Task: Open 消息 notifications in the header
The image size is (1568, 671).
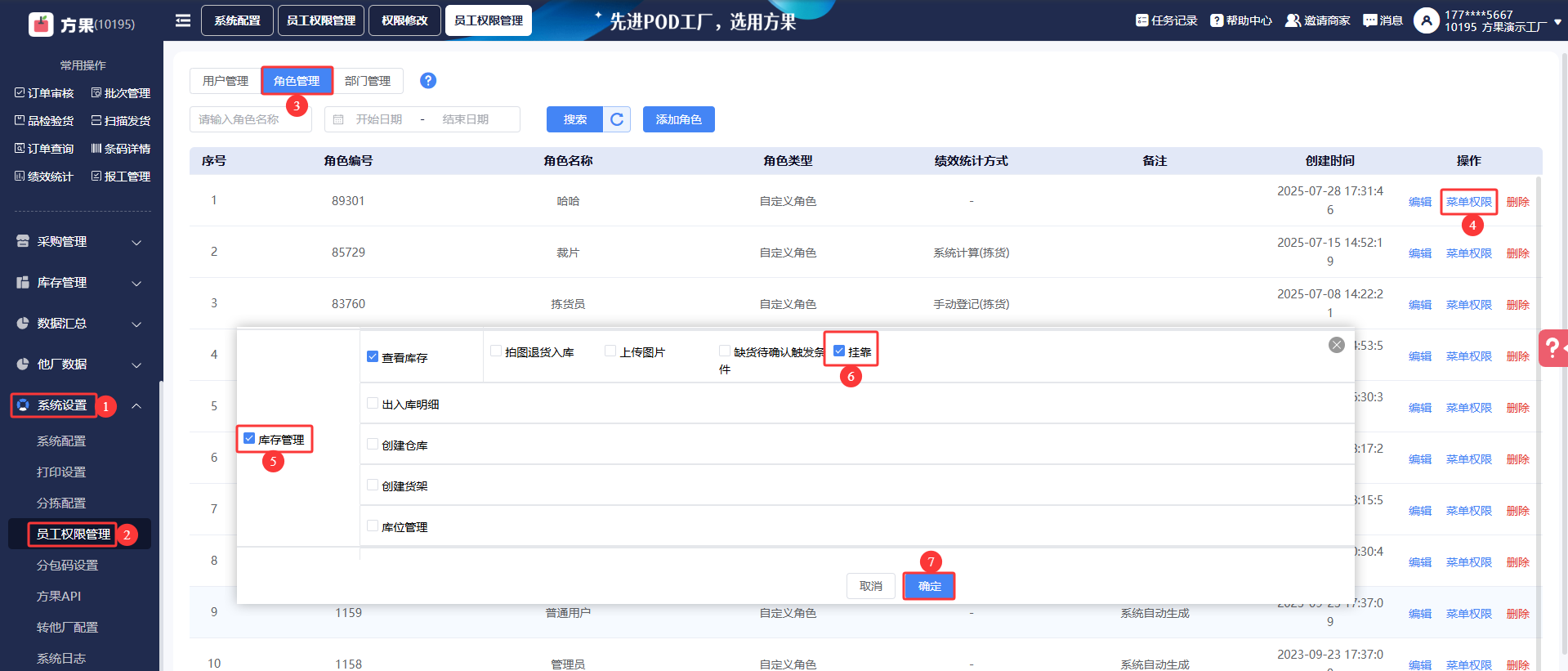Action: tap(1383, 20)
